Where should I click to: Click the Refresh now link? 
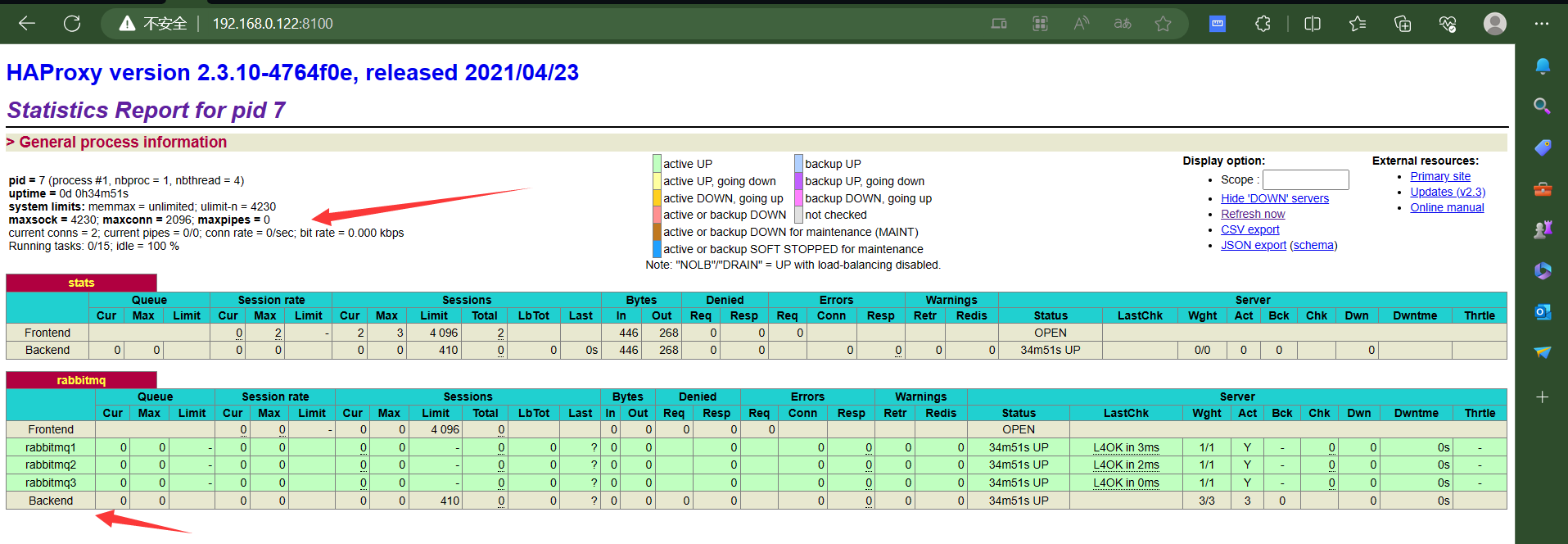1253,214
